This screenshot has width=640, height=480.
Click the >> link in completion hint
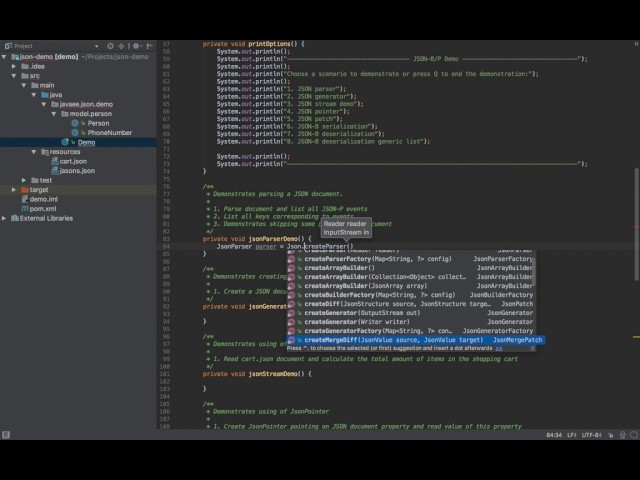(x=499, y=349)
